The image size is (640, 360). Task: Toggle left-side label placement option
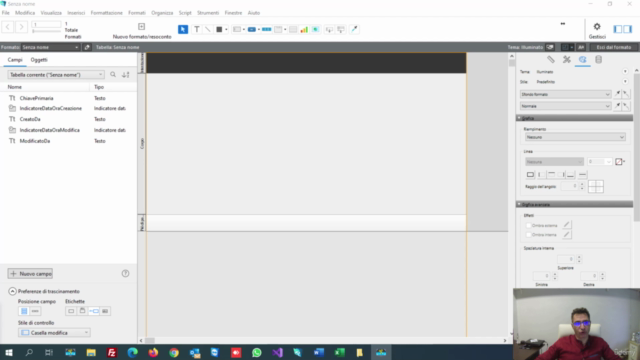[94, 311]
